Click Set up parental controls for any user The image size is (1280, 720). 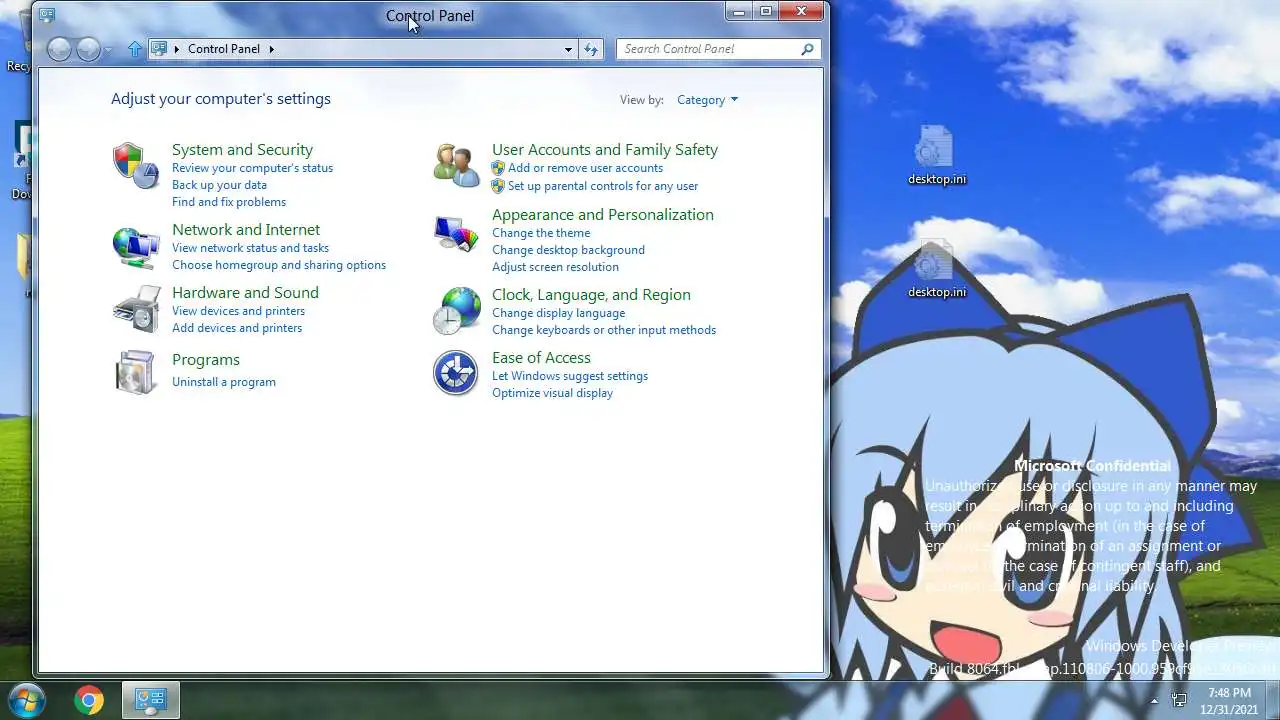coord(603,186)
